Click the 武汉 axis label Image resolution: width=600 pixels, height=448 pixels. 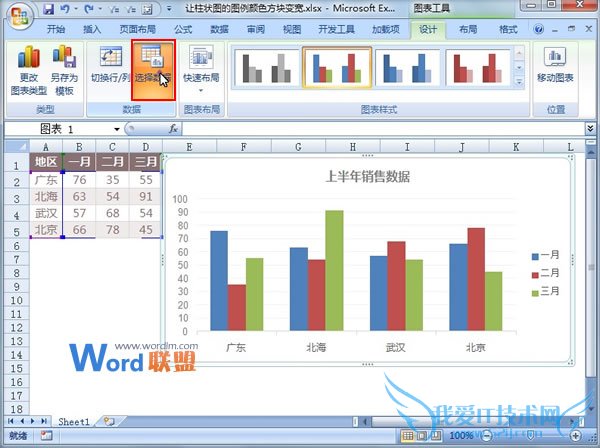[395, 347]
